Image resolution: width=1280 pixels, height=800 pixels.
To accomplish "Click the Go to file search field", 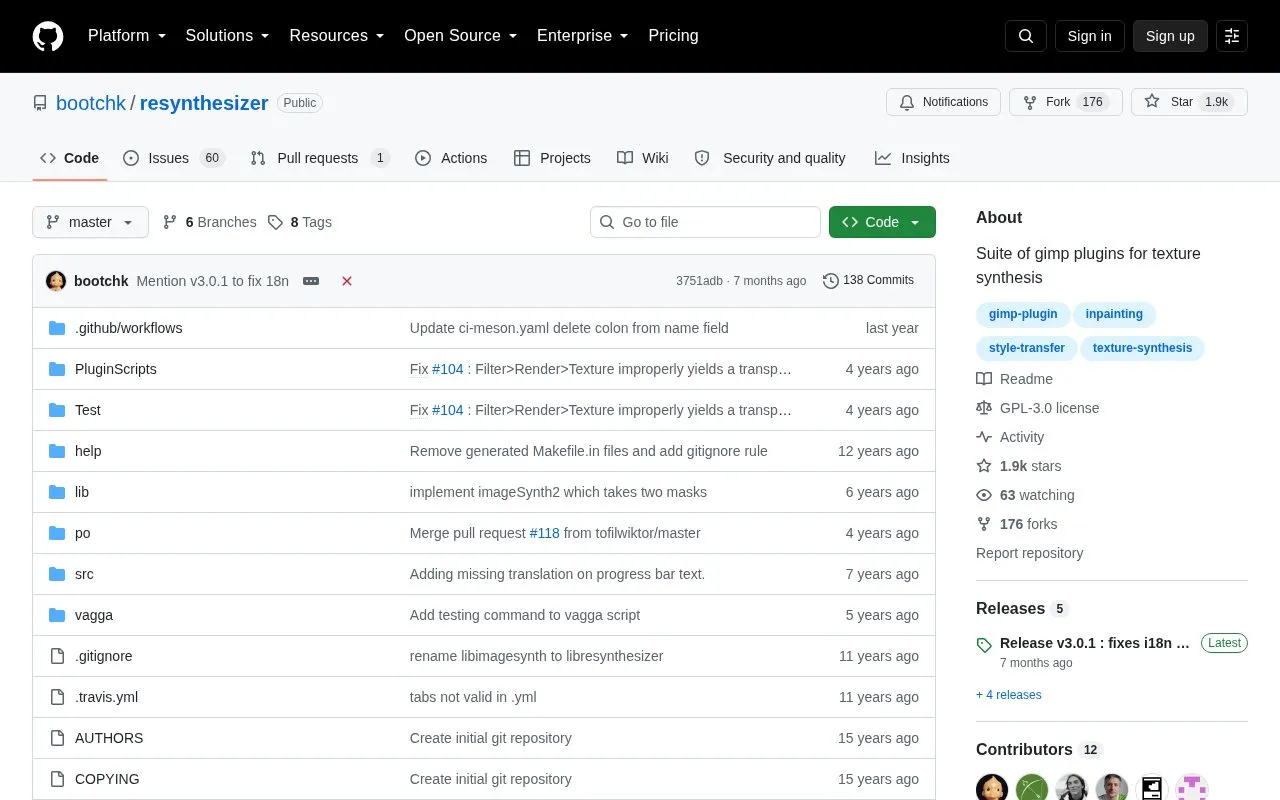I will 705,222.
